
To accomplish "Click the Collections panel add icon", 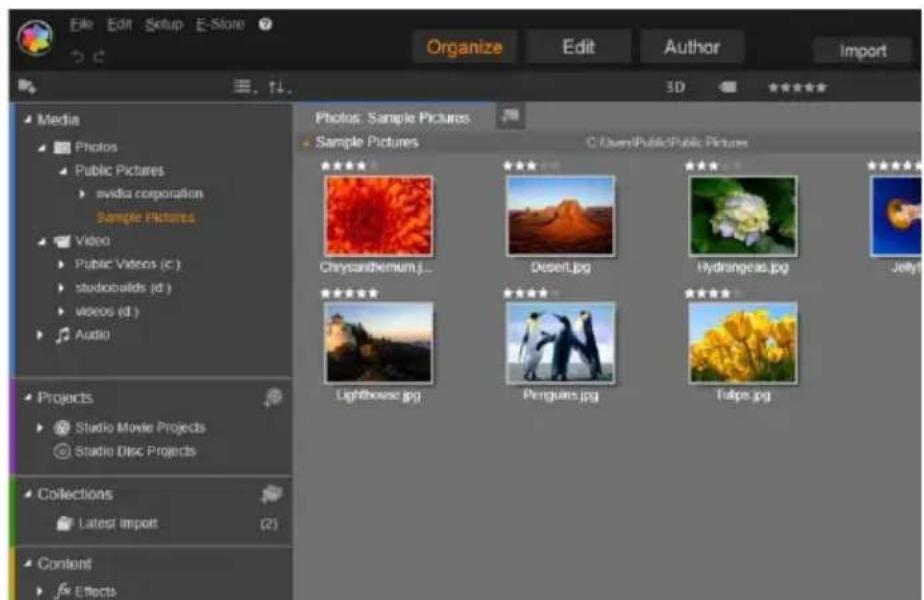I will 272,494.
